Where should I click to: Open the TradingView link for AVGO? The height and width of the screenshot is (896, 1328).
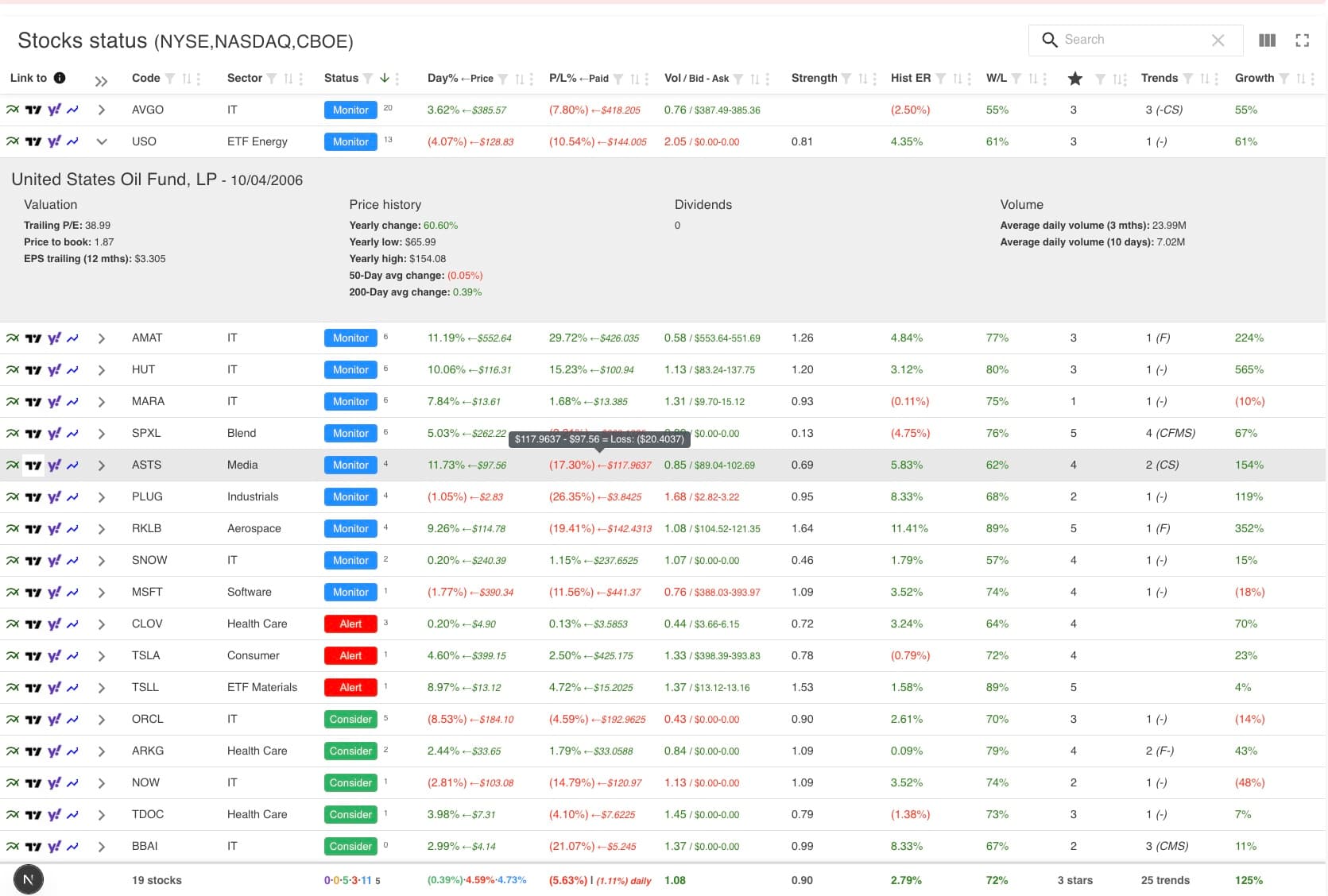pos(33,110)
